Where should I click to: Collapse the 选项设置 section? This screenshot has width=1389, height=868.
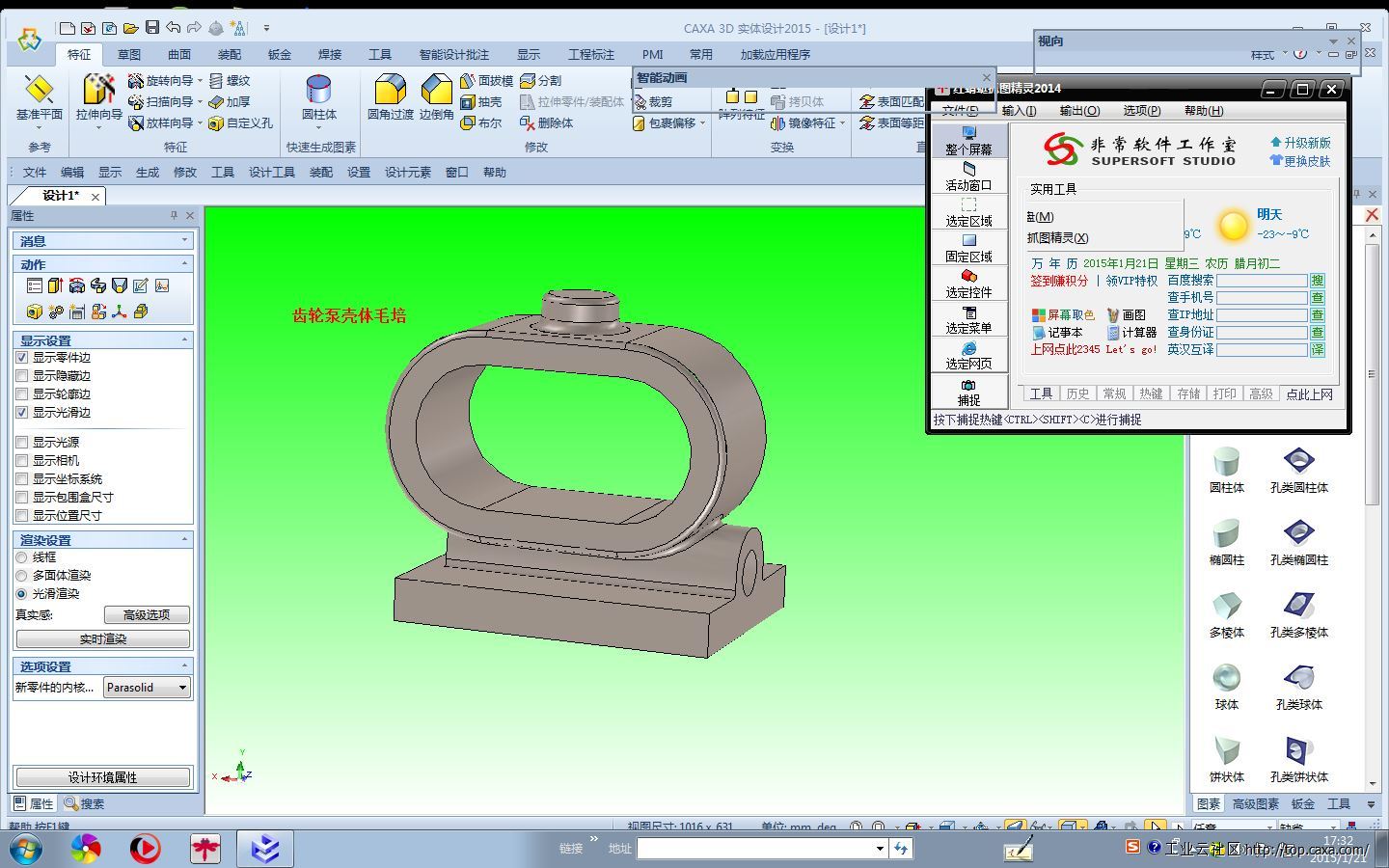184,665
